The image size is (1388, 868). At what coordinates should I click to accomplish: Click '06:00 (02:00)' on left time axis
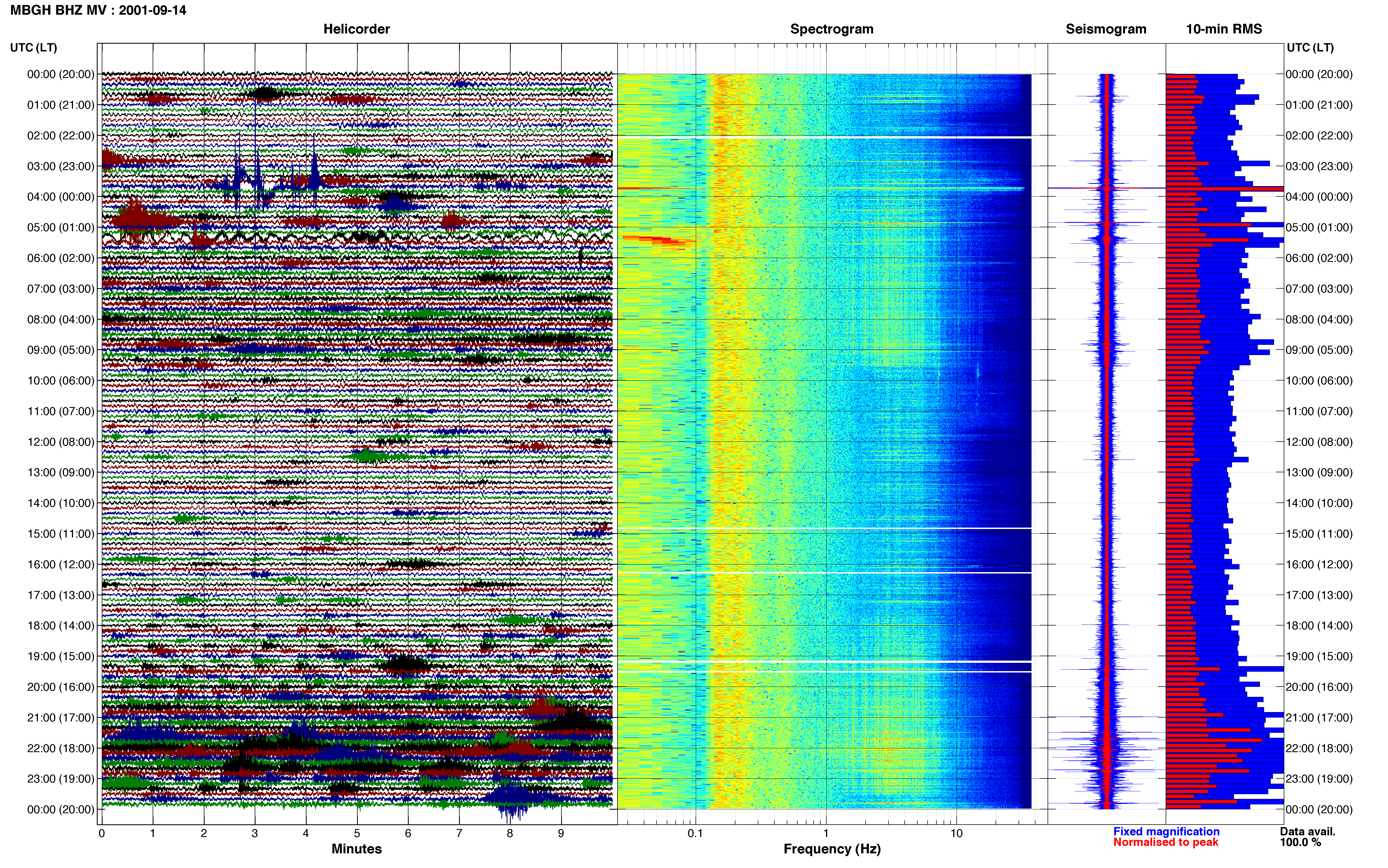click(x=61, y=258)
